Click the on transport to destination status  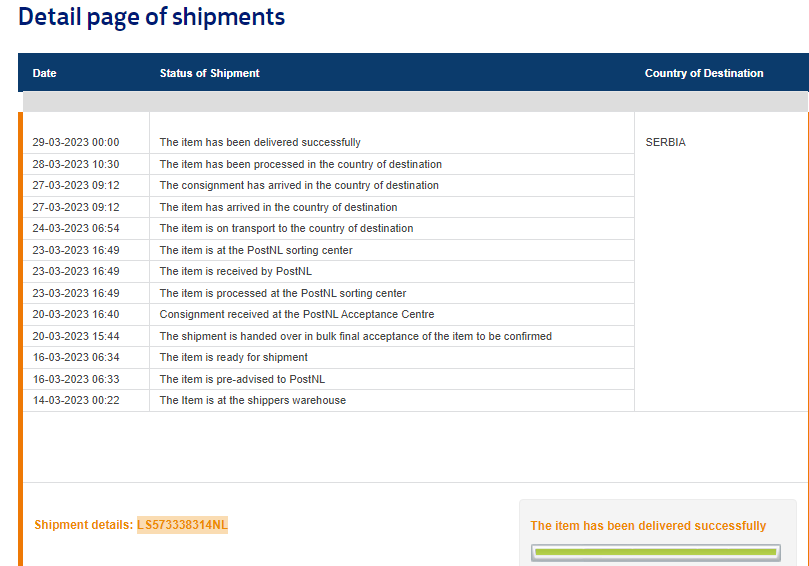coord(286,228)
